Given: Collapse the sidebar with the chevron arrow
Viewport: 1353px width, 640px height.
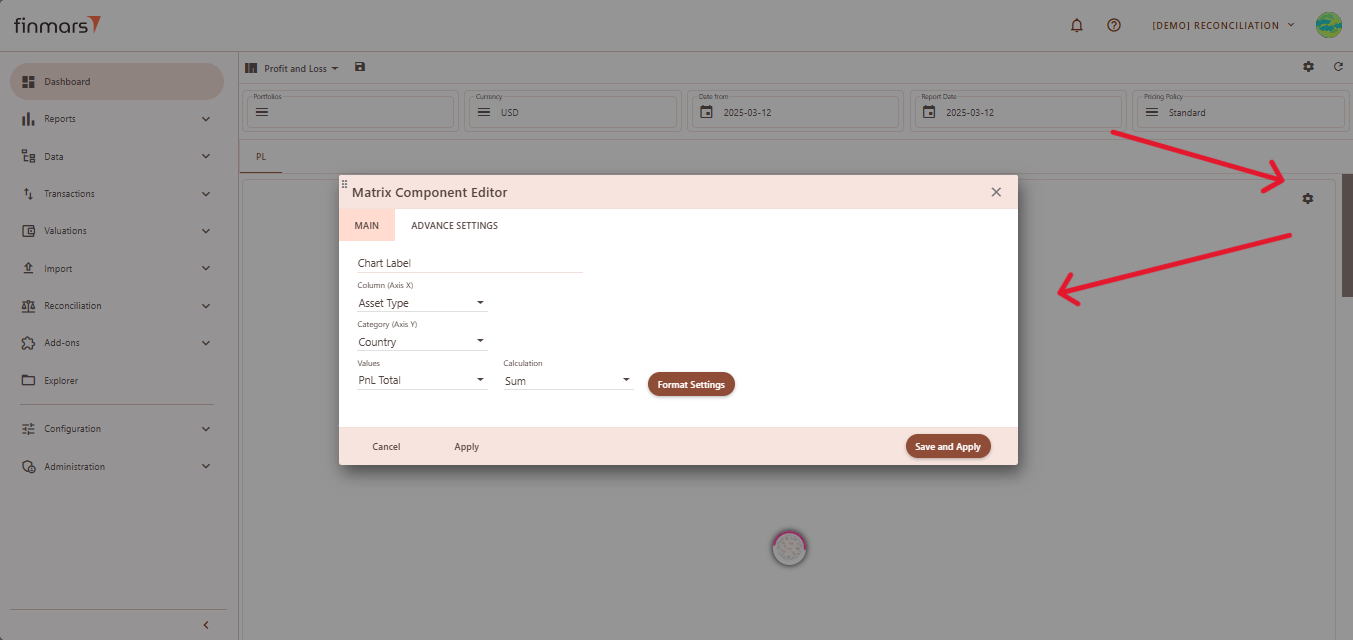Looking at the screenshot, I should 206,625.
